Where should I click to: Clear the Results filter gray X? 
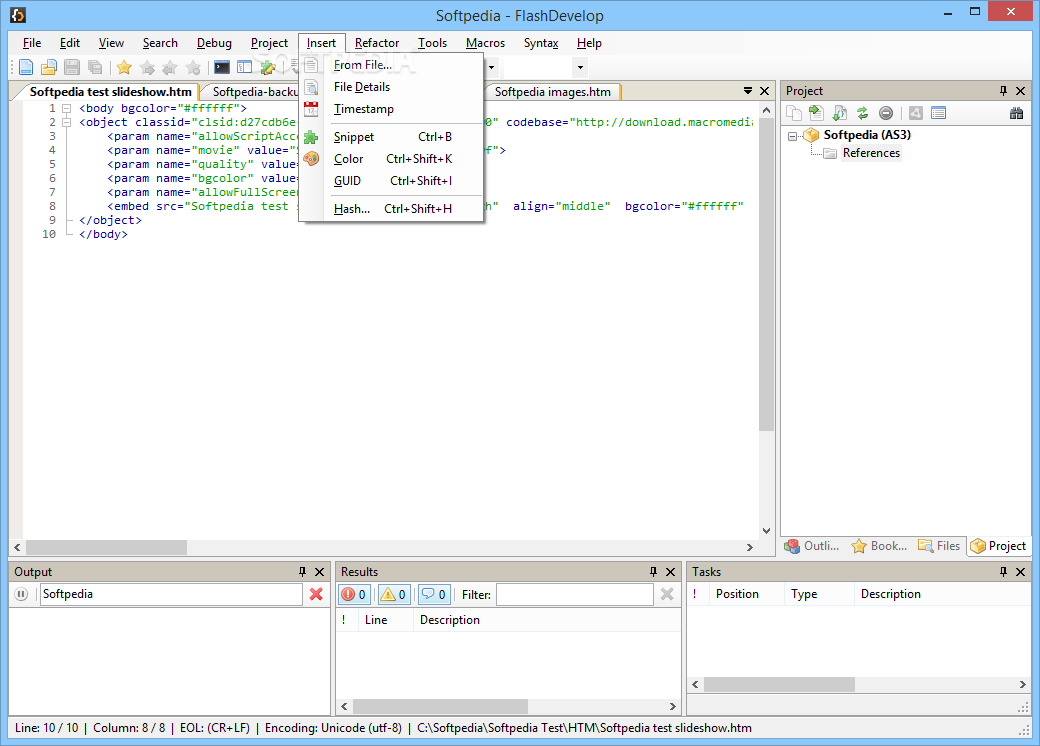(667, 594)
